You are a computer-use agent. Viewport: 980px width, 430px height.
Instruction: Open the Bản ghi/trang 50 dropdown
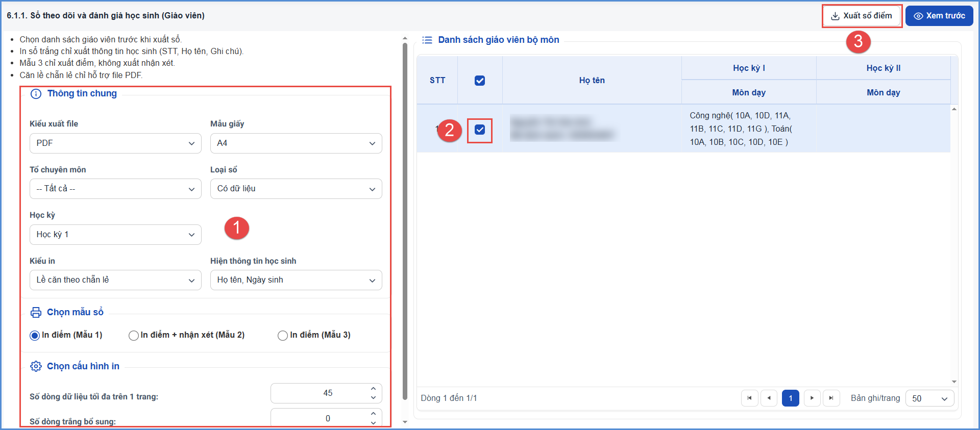pos(930,398)
